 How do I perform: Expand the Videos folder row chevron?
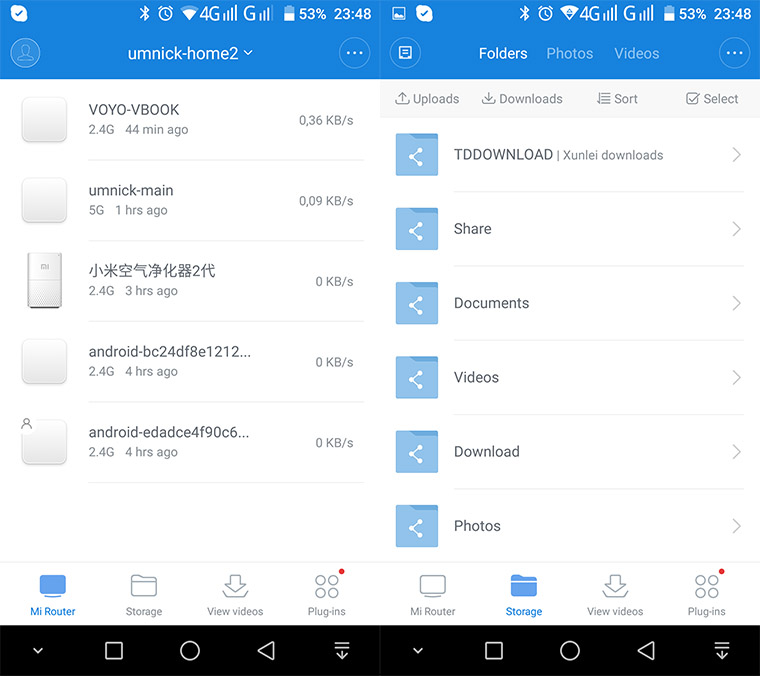(x=736, y=377)
